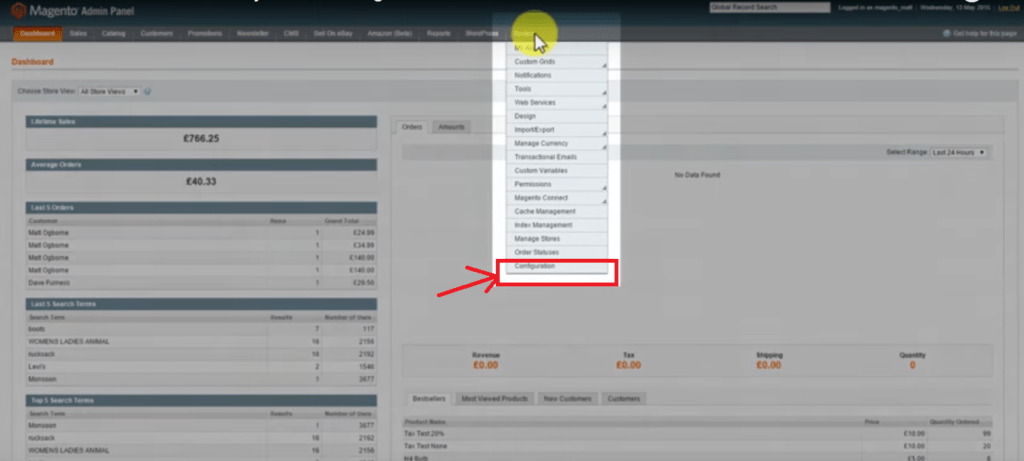
Task: Click the Matt Ogborne order totaling £24.99
Action: (x=201, y=233)
